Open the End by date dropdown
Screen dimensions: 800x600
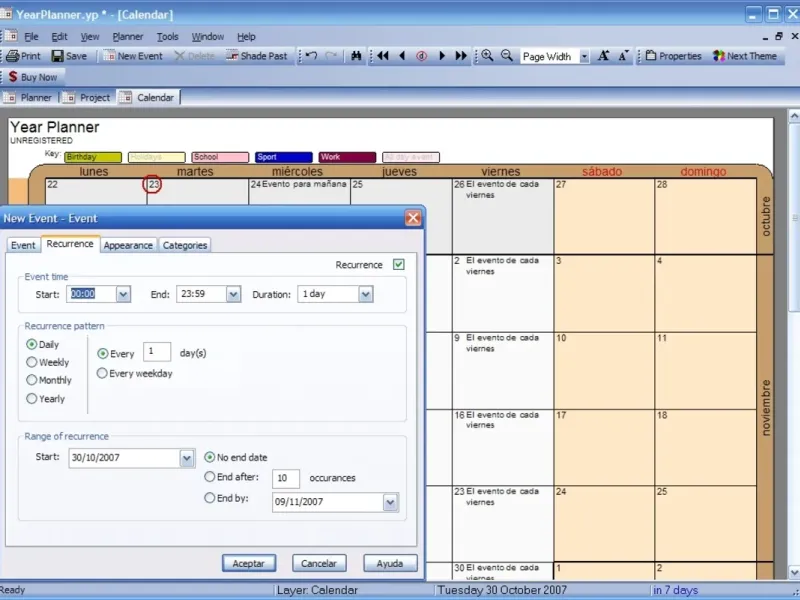click(x=390, y=503)
